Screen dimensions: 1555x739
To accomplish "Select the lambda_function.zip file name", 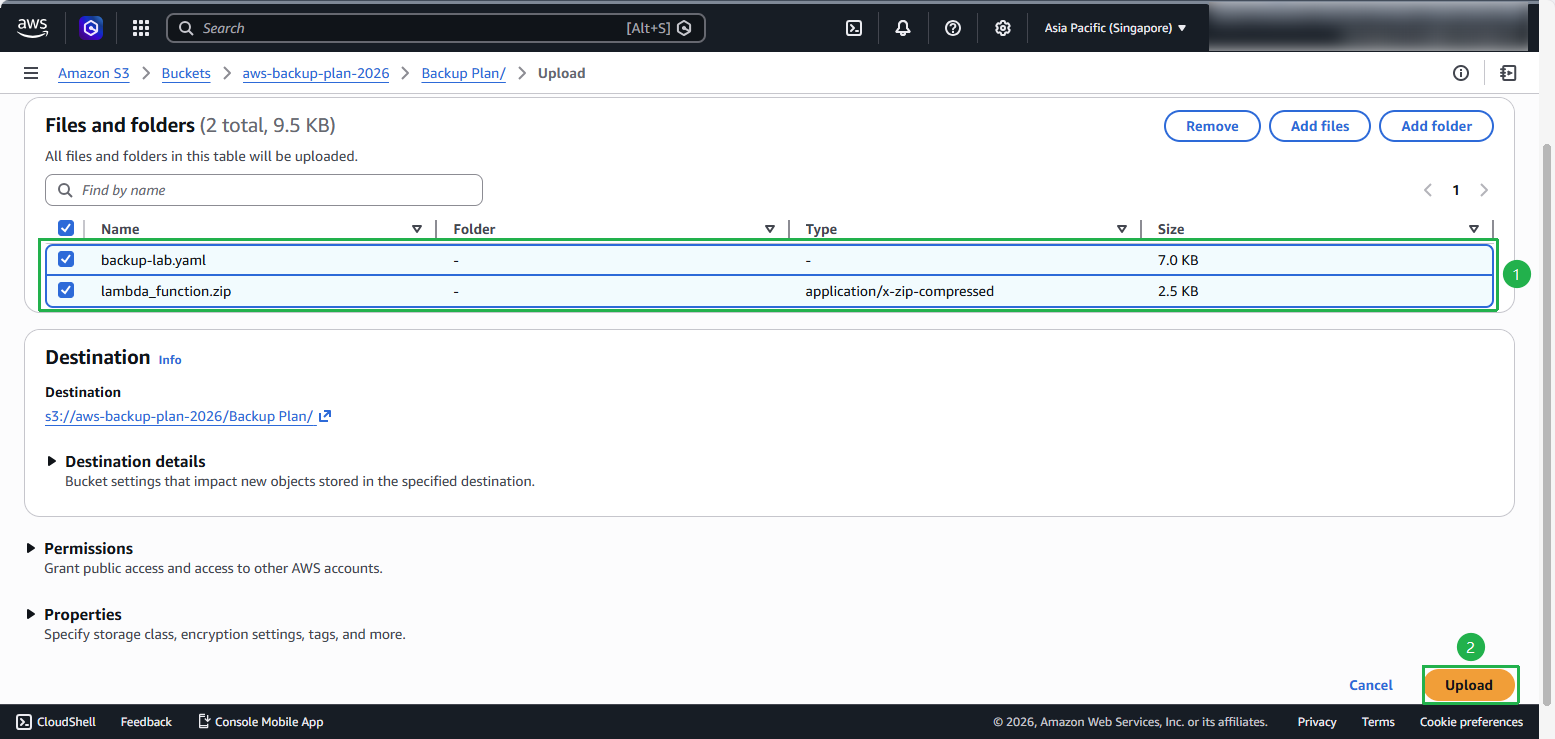I will 166,292.
